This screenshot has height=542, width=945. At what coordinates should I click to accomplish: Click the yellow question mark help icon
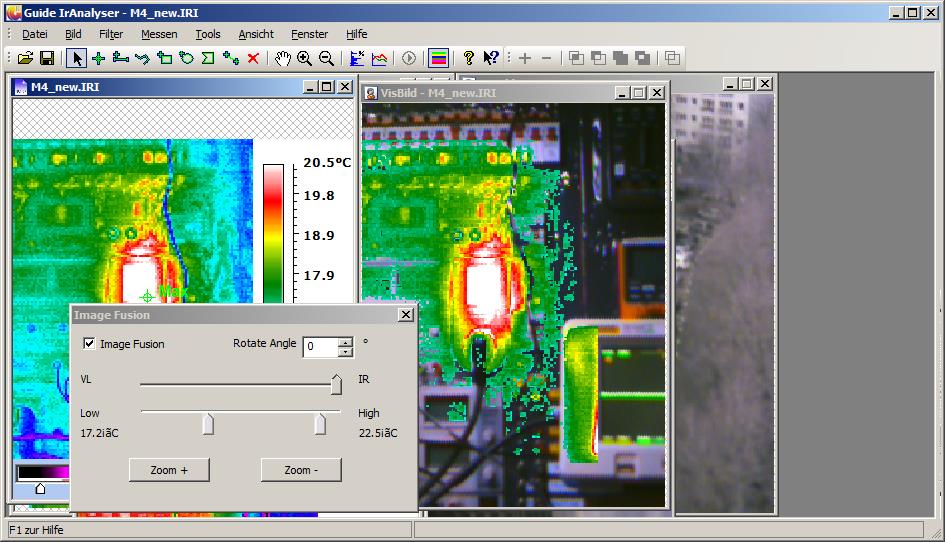(468, 58)
